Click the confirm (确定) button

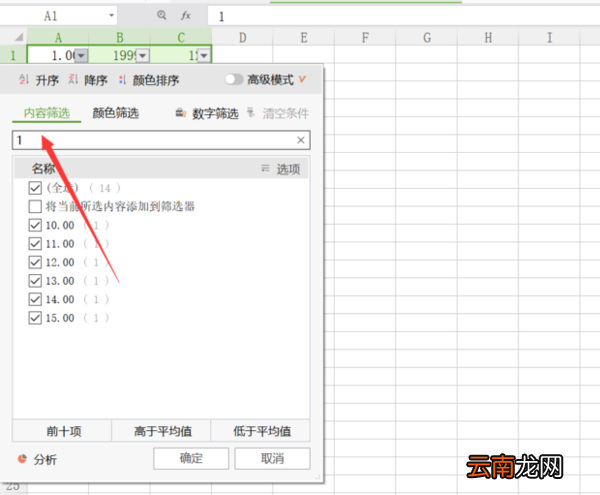tap(191, 458)
